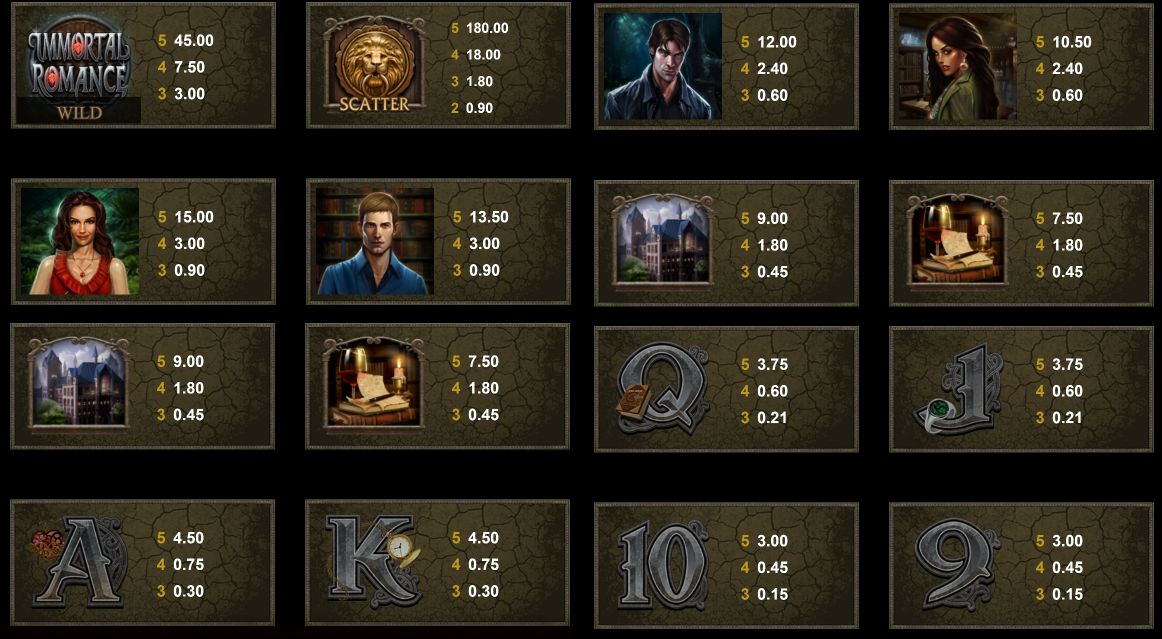Image resolution: width=1162 pixels, height=639 pixels.
Task: Select the stone 9 symbol
Action: 957,564
